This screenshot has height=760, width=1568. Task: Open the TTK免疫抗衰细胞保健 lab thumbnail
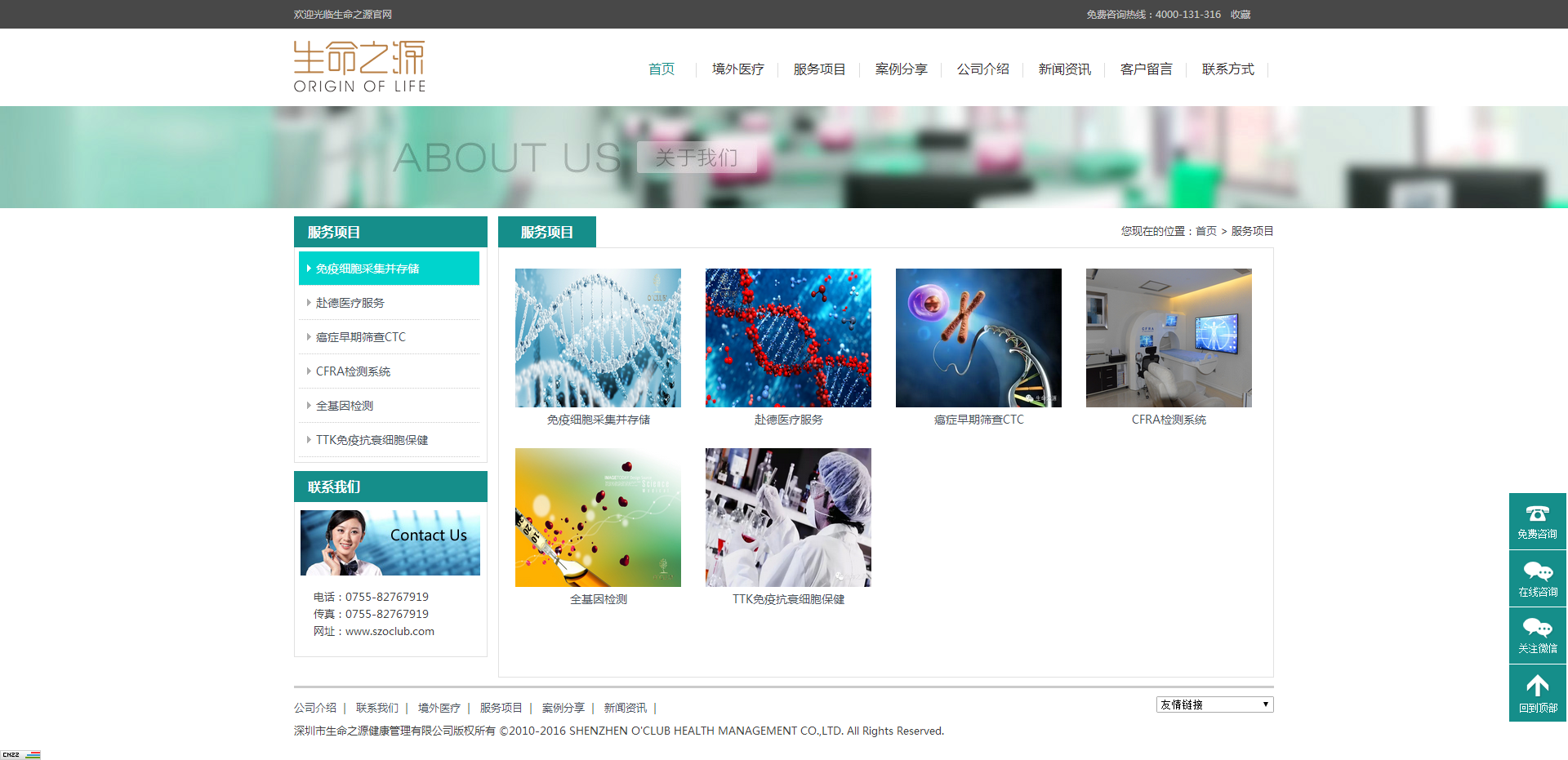(788, 518)
